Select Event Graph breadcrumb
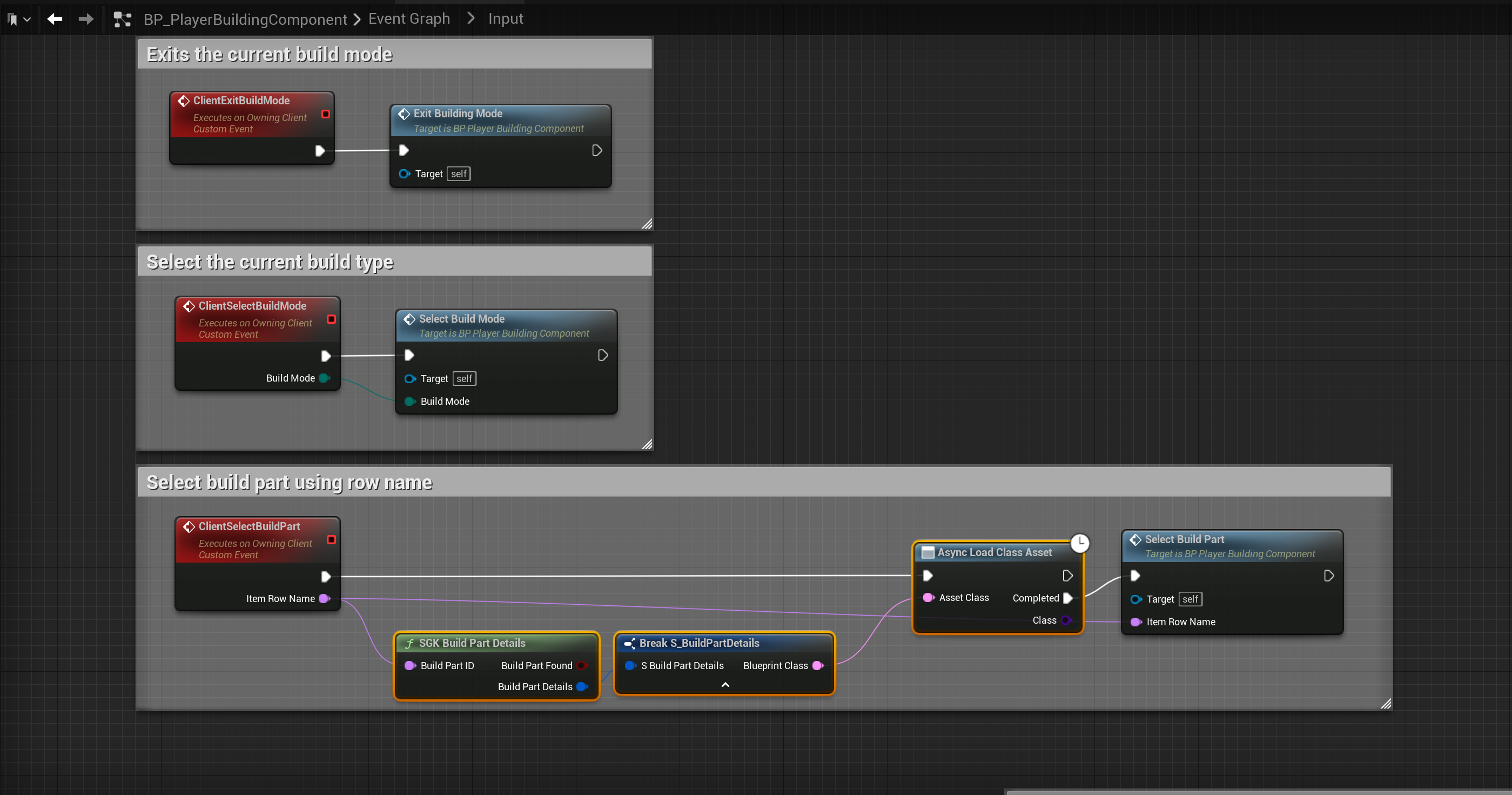Image resolution: width=1512 pixels, height=795 pixels. click(x=408, y=19)
